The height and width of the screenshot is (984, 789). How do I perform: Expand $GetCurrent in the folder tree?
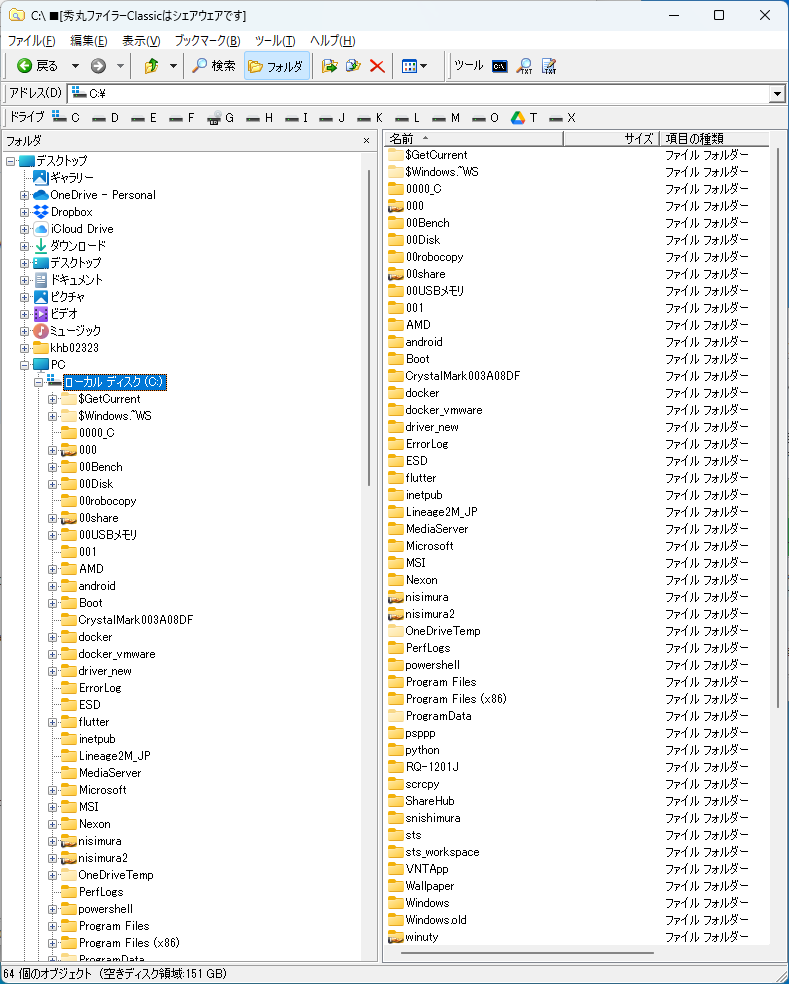[x=53, y=399]
